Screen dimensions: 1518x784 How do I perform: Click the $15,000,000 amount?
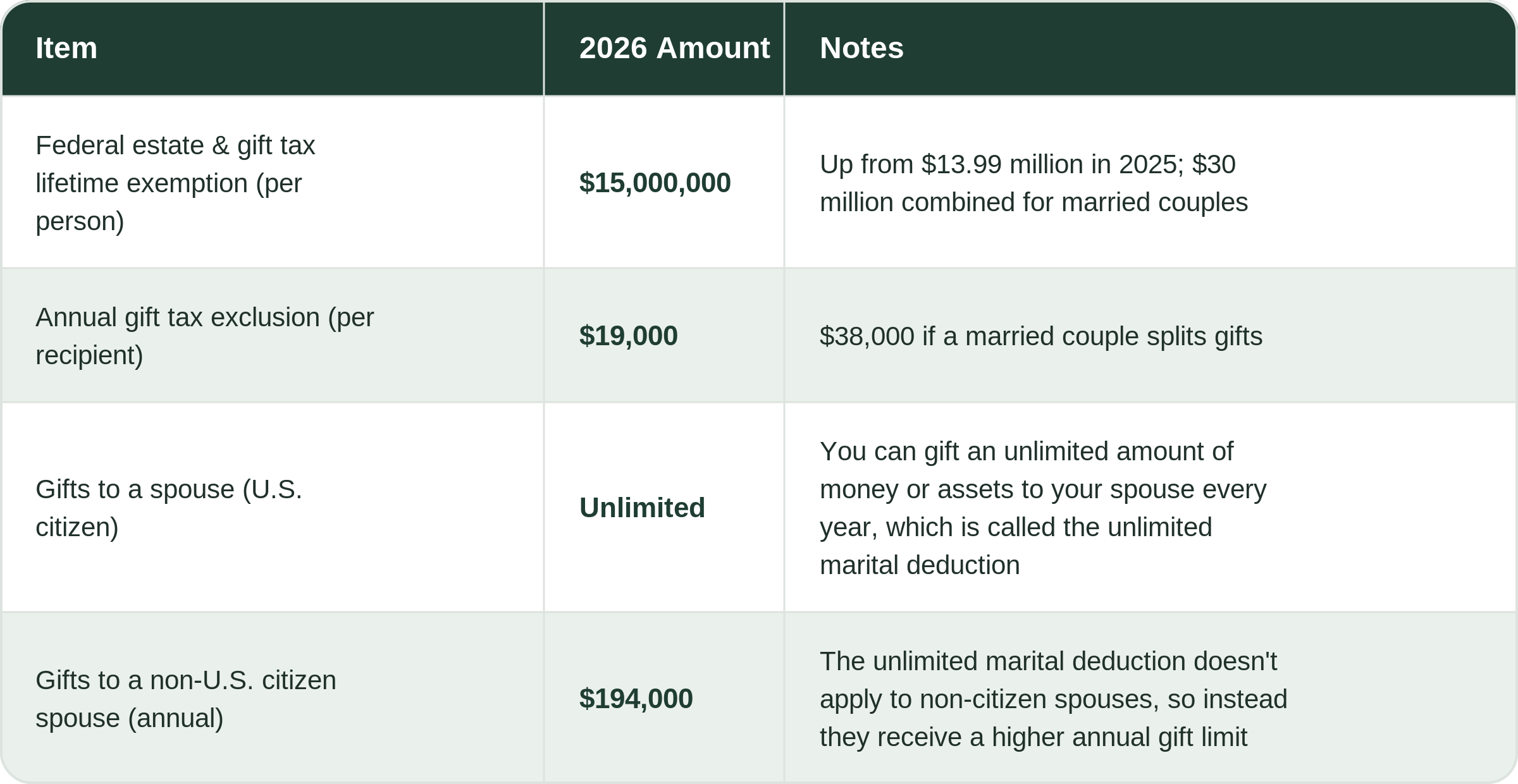[655, 183]
